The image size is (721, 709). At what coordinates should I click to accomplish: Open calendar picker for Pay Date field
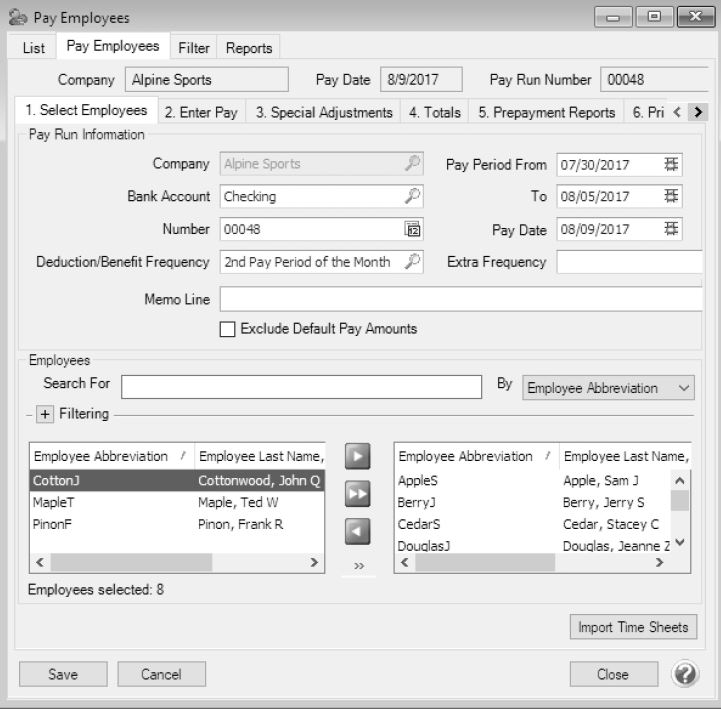point(672,229)
